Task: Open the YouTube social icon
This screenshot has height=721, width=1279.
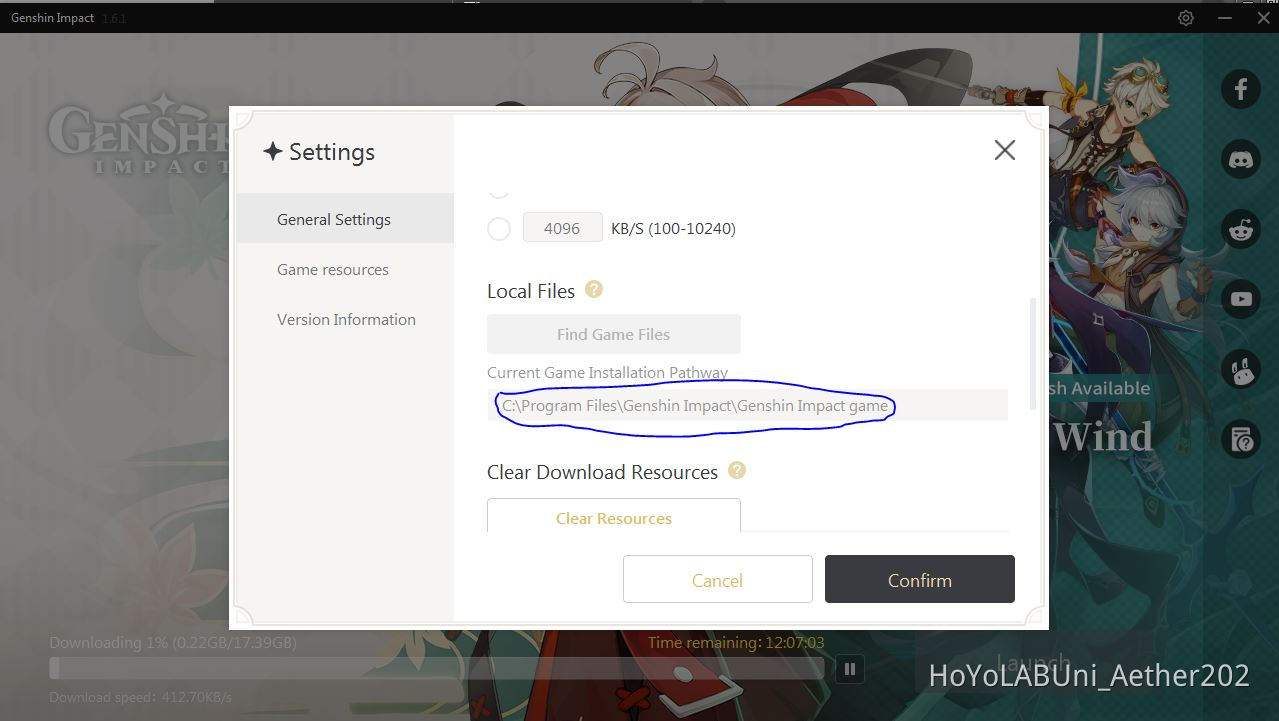Action: tap(1241, 299)
